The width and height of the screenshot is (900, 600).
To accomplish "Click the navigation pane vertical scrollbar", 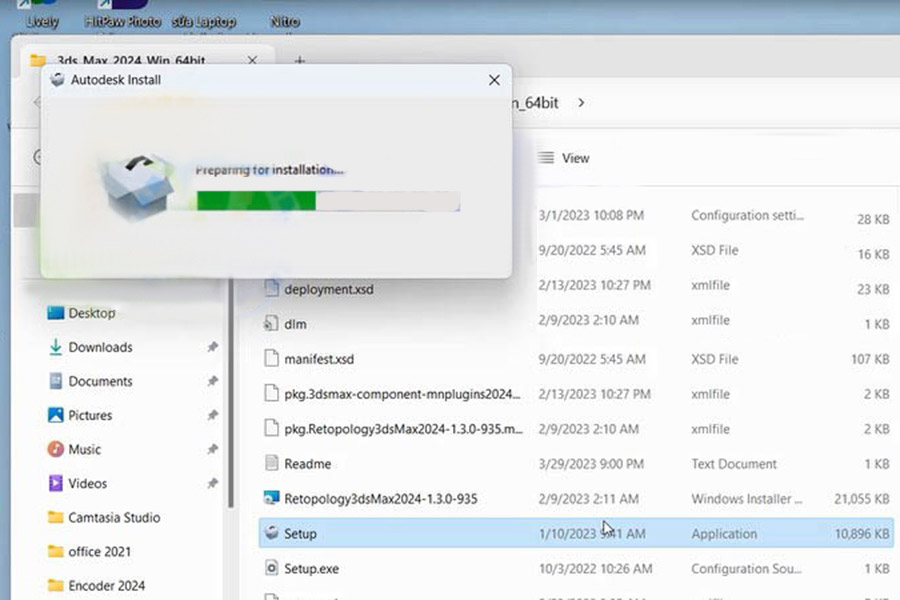I will [231, 400].
